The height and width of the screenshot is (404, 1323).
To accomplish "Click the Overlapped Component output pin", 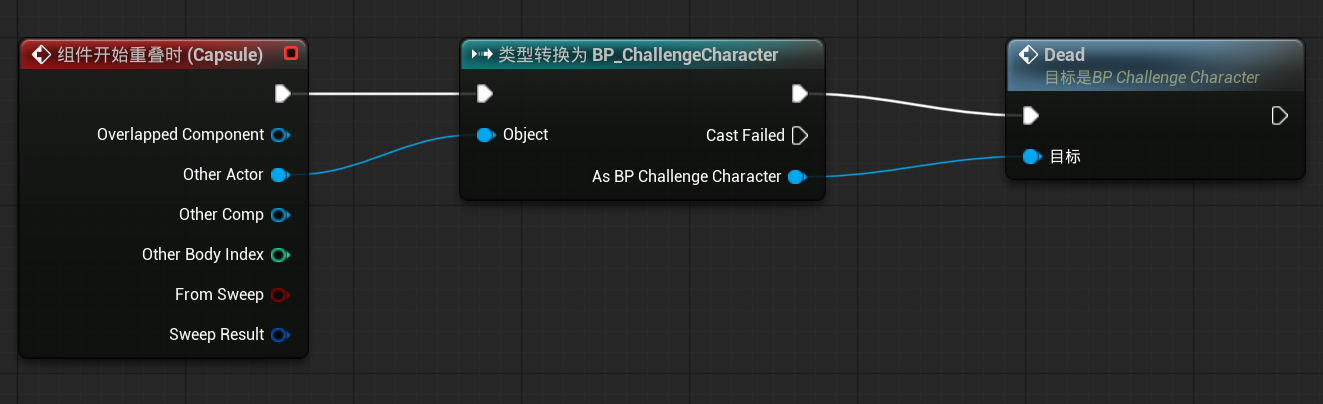I will 280,134.
